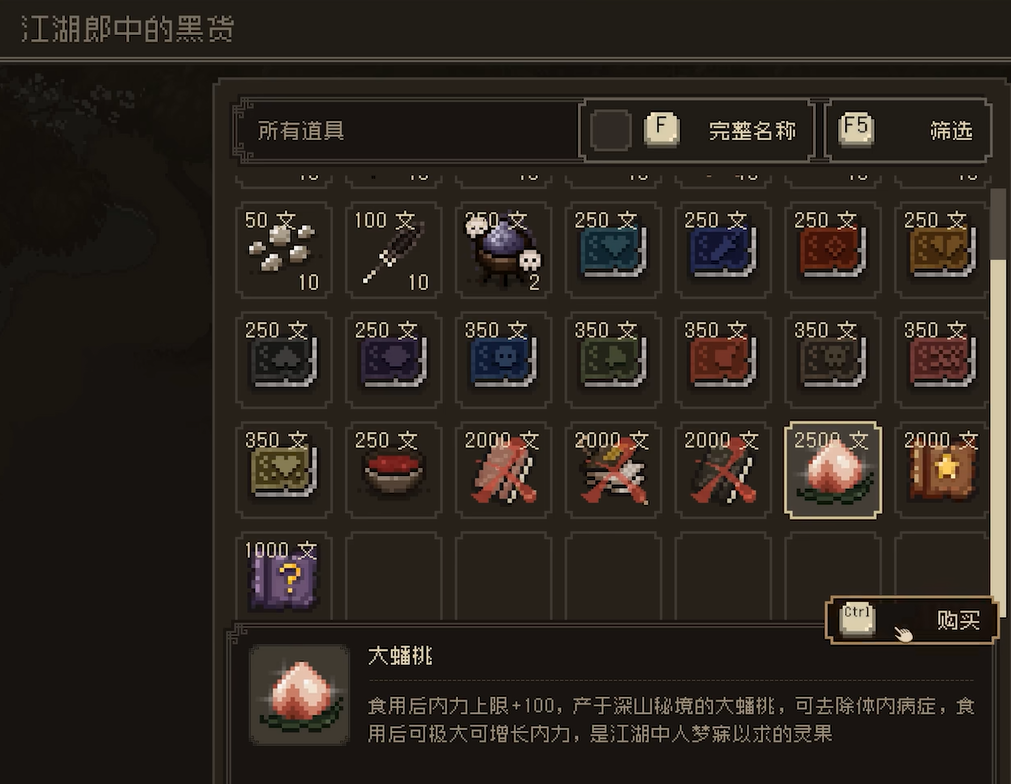Pick the poison cauldron with skulls
Screen dimensions: 1011x784
pos(504,250)
